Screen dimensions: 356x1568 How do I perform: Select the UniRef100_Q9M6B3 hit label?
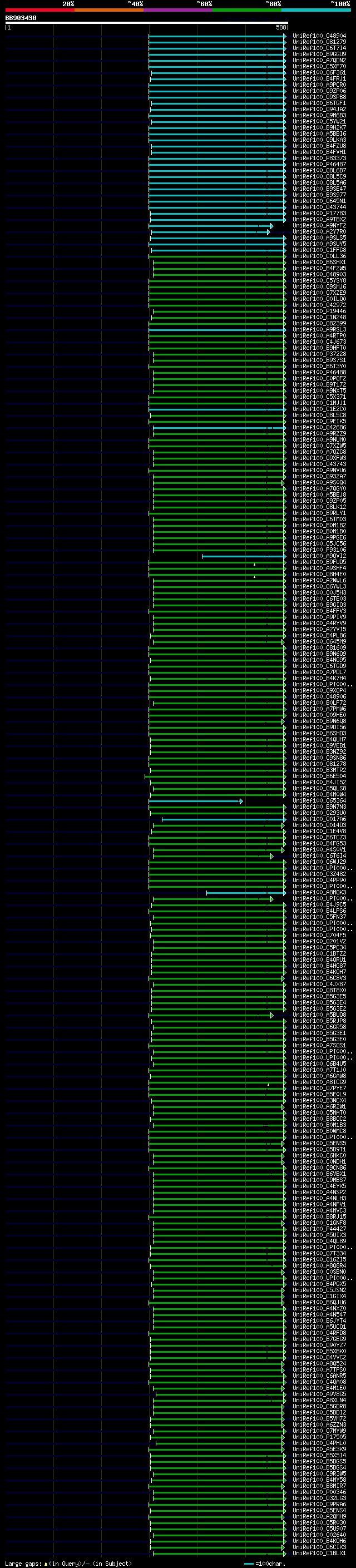click(319, 116)
